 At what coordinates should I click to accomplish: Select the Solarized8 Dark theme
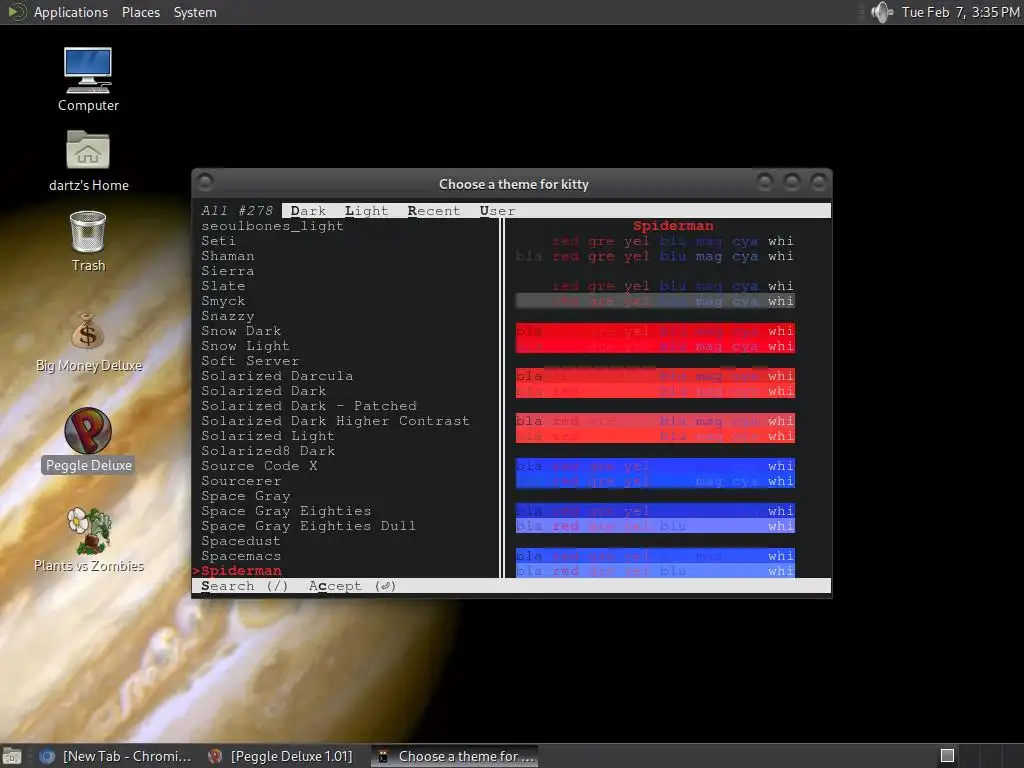pyautogui.click(x=268, y=451)
